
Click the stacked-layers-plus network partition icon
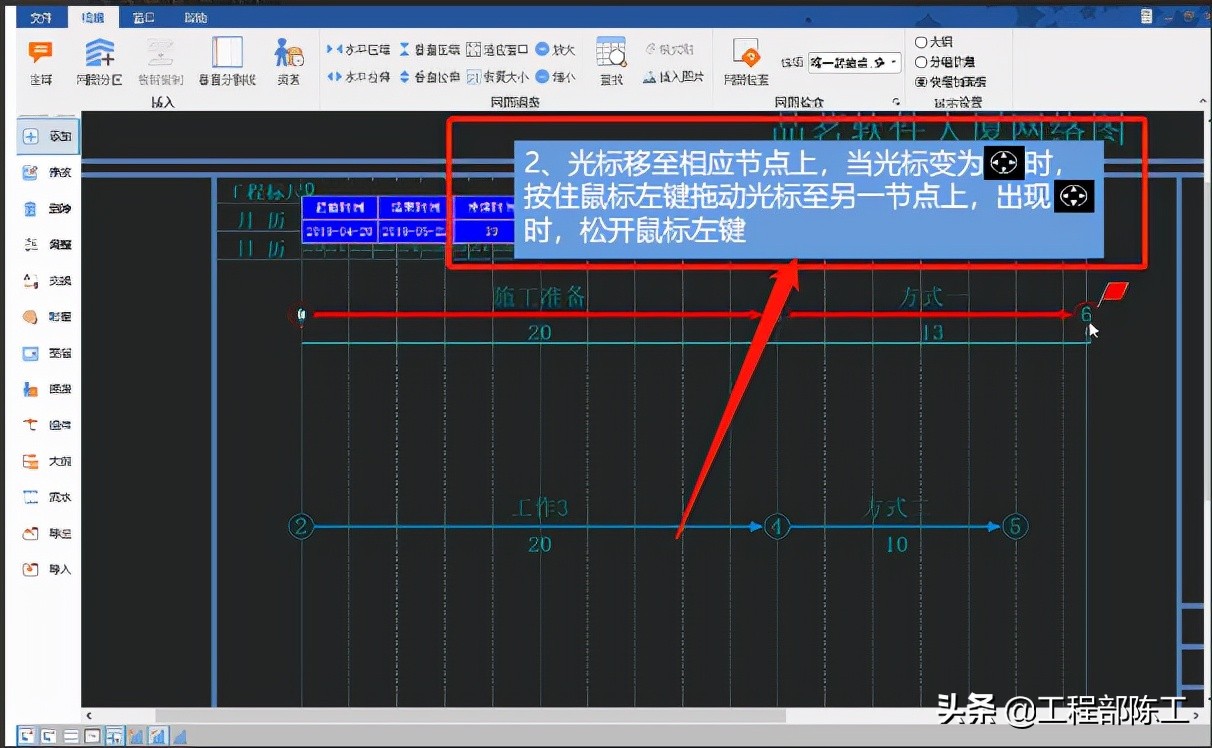click(x=99, y=52)
